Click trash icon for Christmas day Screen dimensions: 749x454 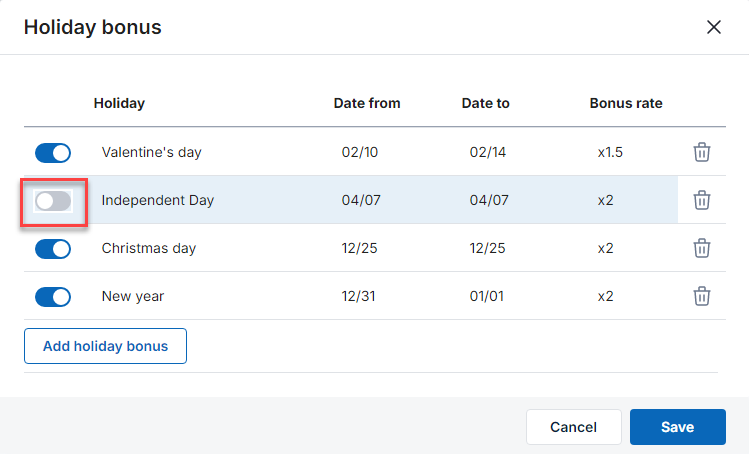(x=701, y=248)
